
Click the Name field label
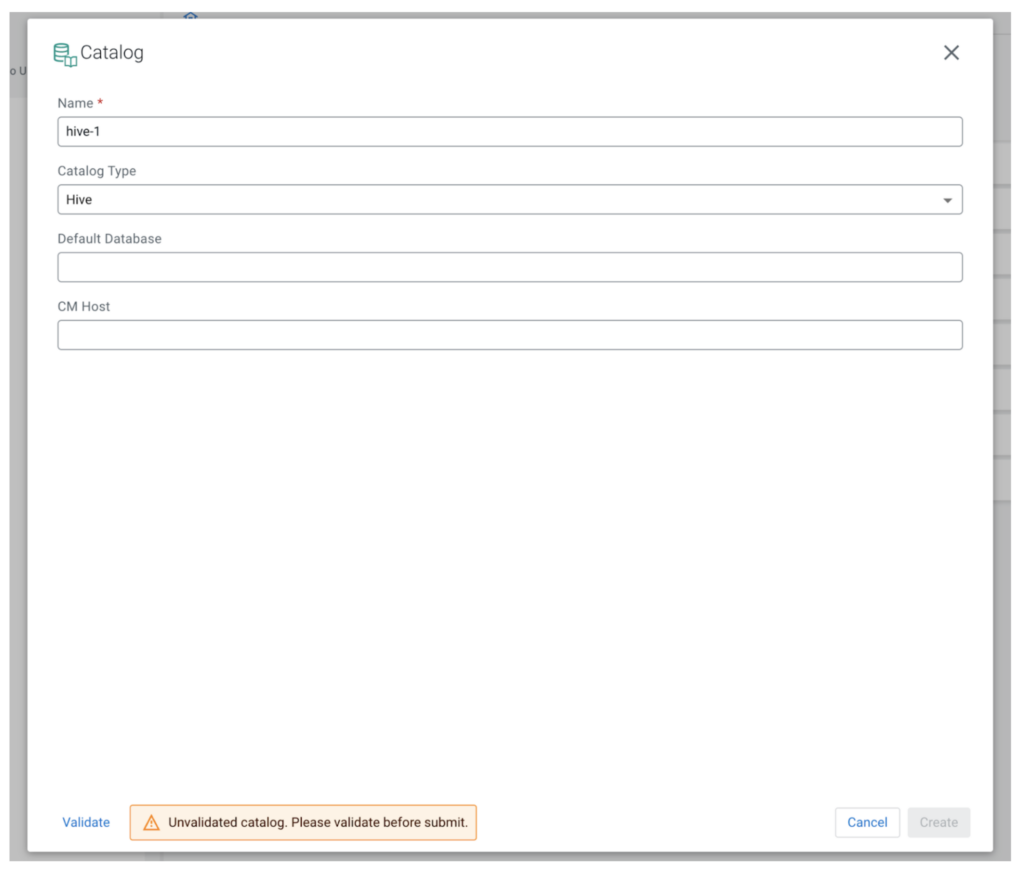(75, 103)
